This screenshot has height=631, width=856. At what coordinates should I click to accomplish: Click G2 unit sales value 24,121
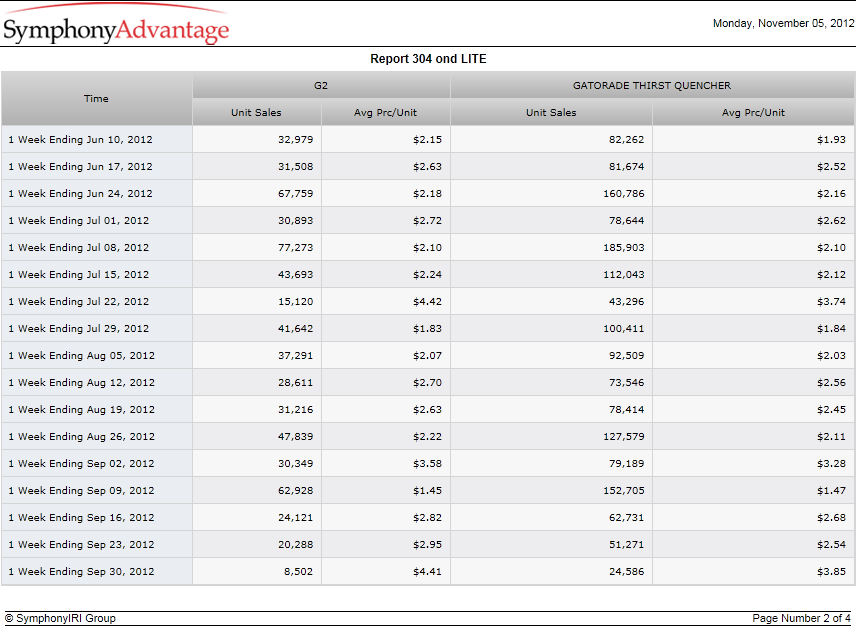[295, 518]
